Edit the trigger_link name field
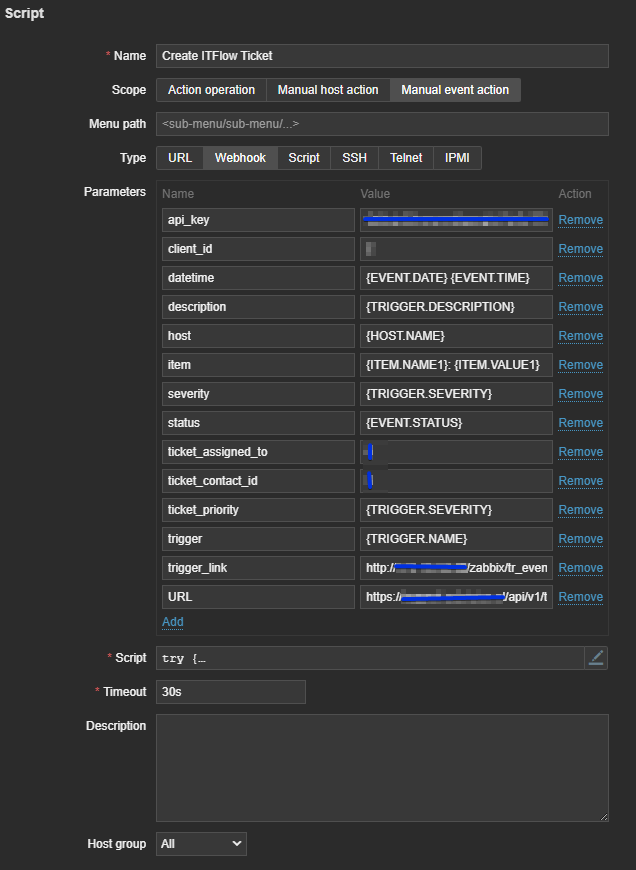 point(259,568)
